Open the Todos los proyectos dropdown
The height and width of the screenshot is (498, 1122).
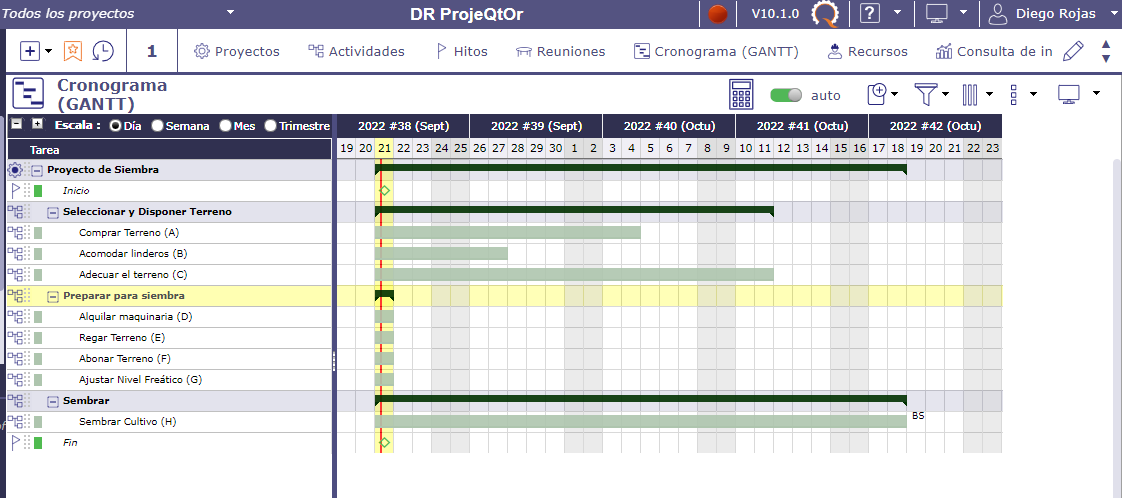(120, 14)
